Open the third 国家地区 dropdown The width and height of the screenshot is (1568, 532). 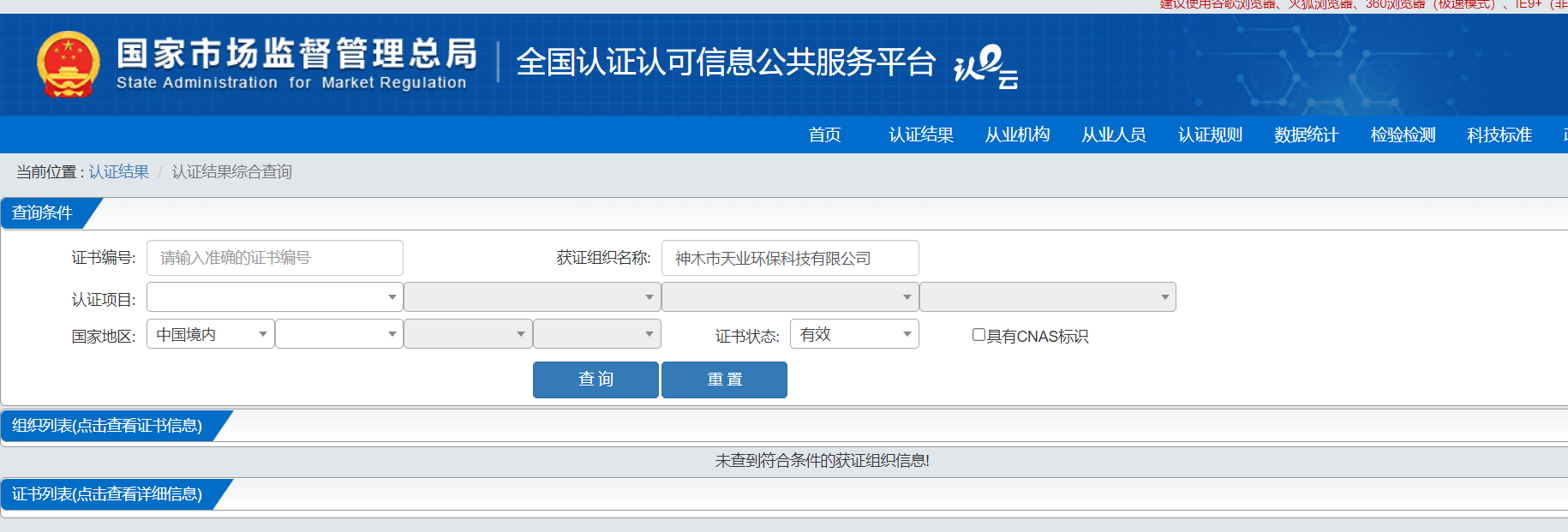coord(468,334)
